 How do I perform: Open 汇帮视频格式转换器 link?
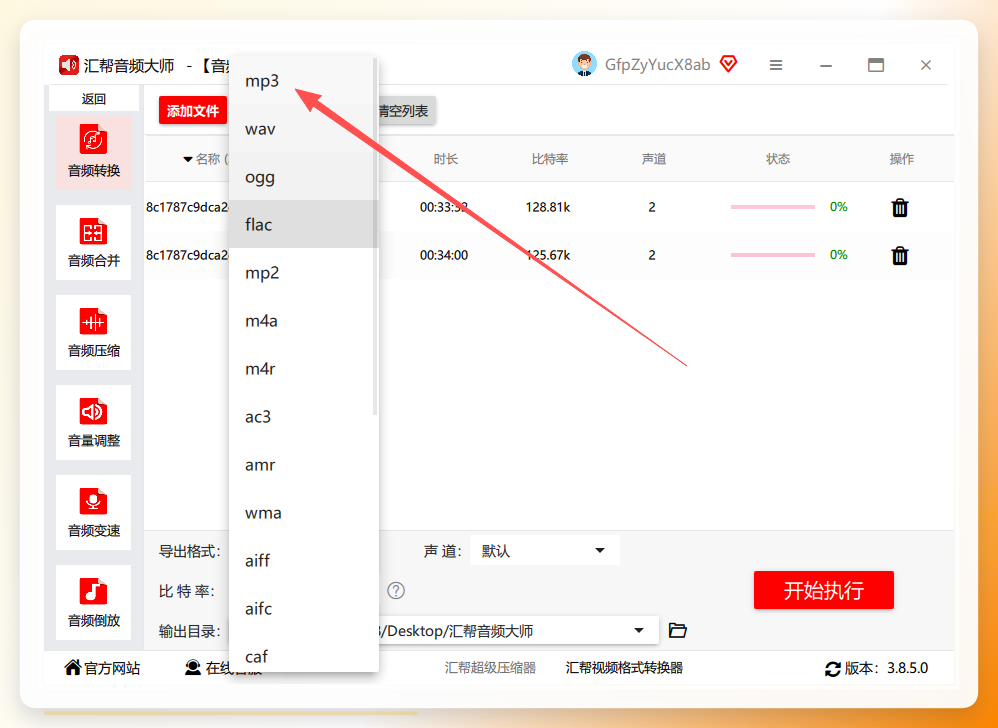[624, 668]
